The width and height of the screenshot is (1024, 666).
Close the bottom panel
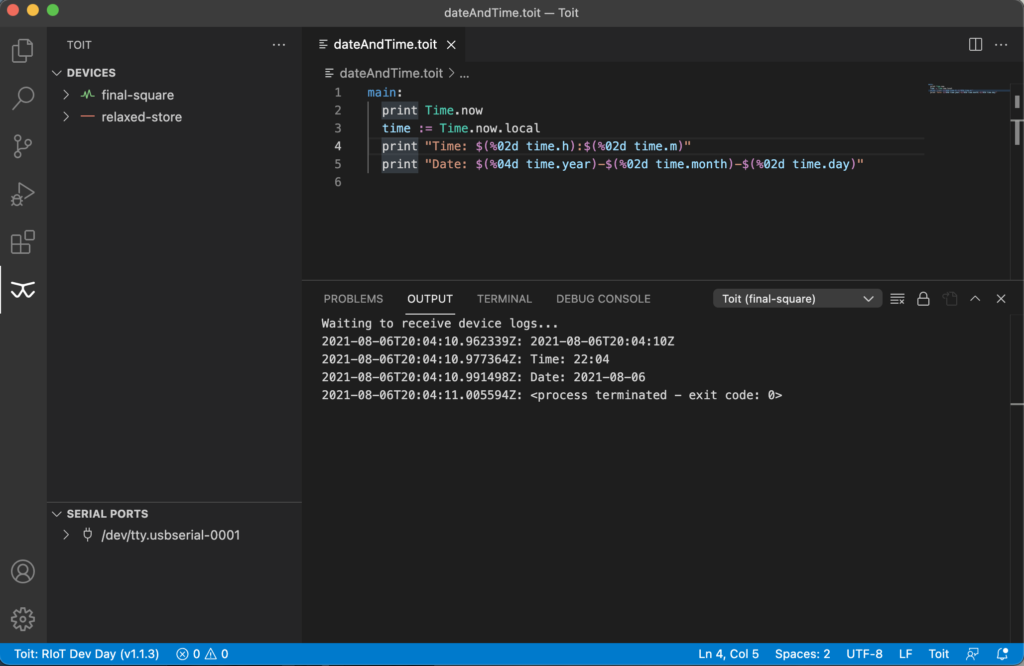(1001, 298)
